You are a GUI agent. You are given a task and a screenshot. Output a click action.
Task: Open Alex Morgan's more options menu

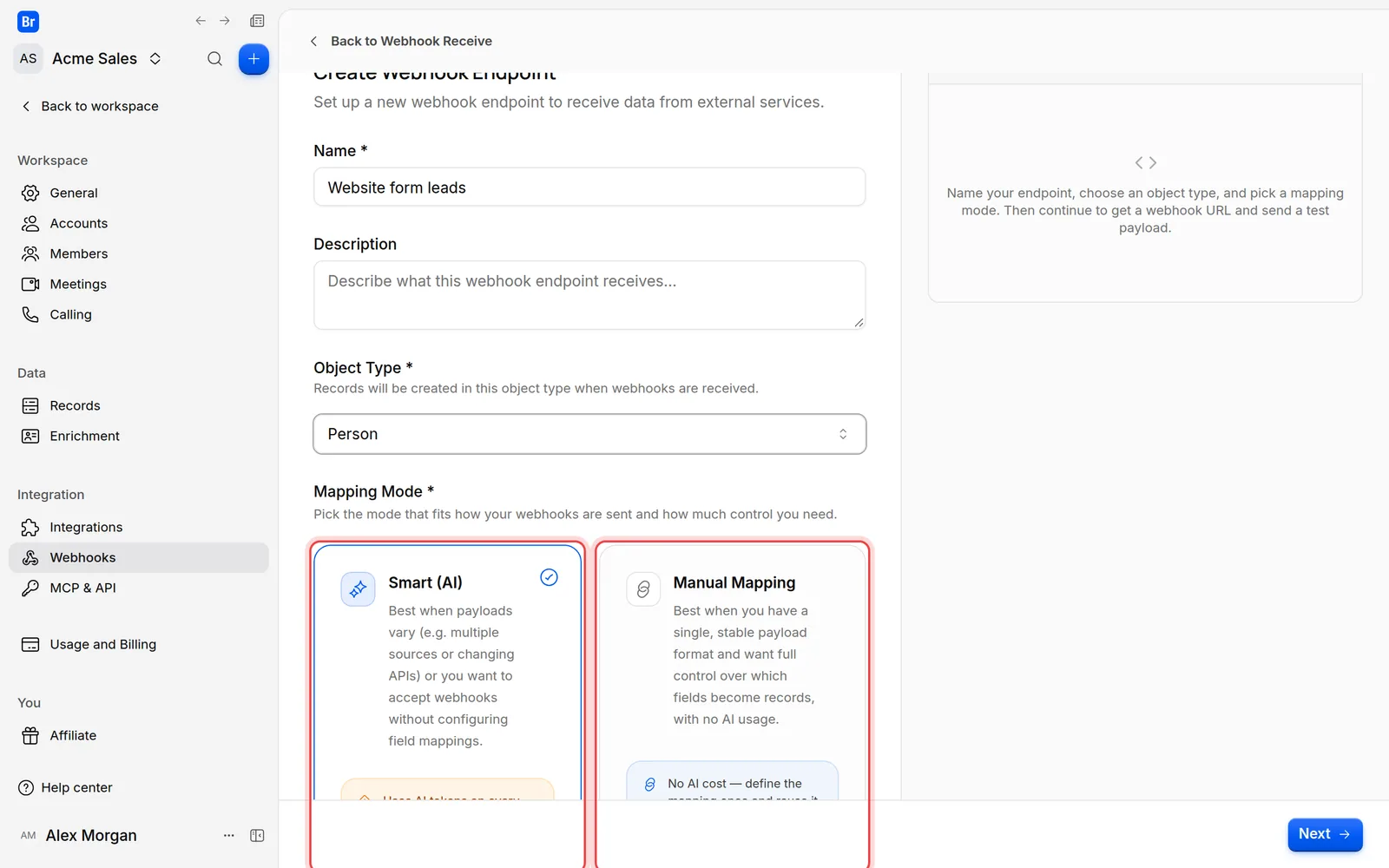click(229, 835)
